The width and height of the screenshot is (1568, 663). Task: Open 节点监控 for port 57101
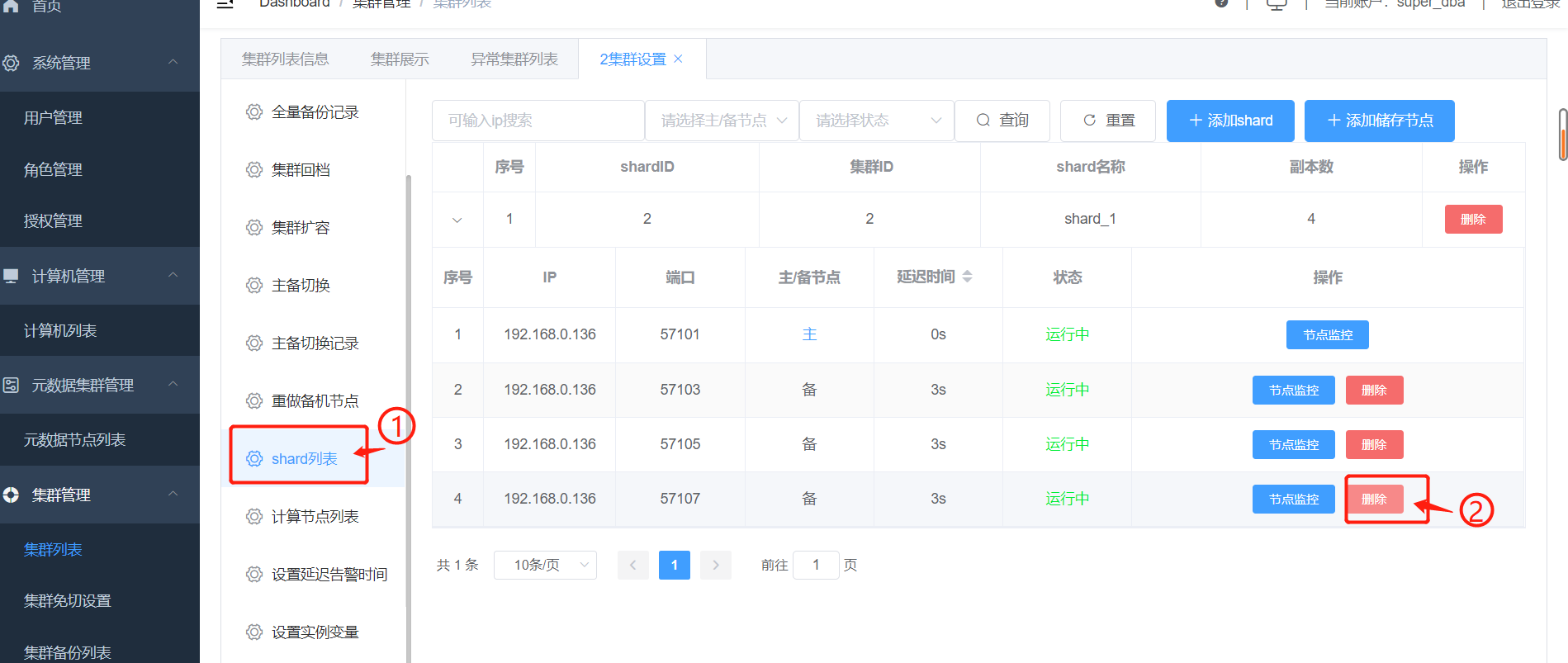[x=1328, y=334]
